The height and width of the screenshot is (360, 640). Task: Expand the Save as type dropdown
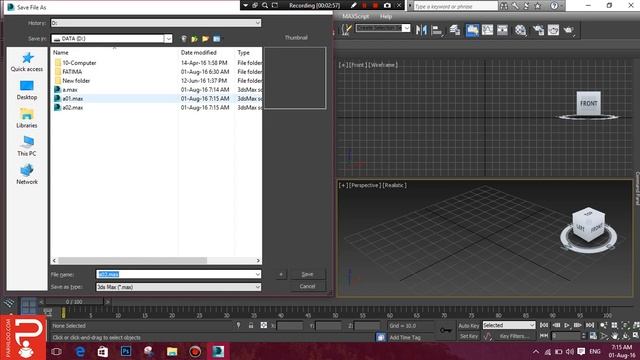coord(258,287)
